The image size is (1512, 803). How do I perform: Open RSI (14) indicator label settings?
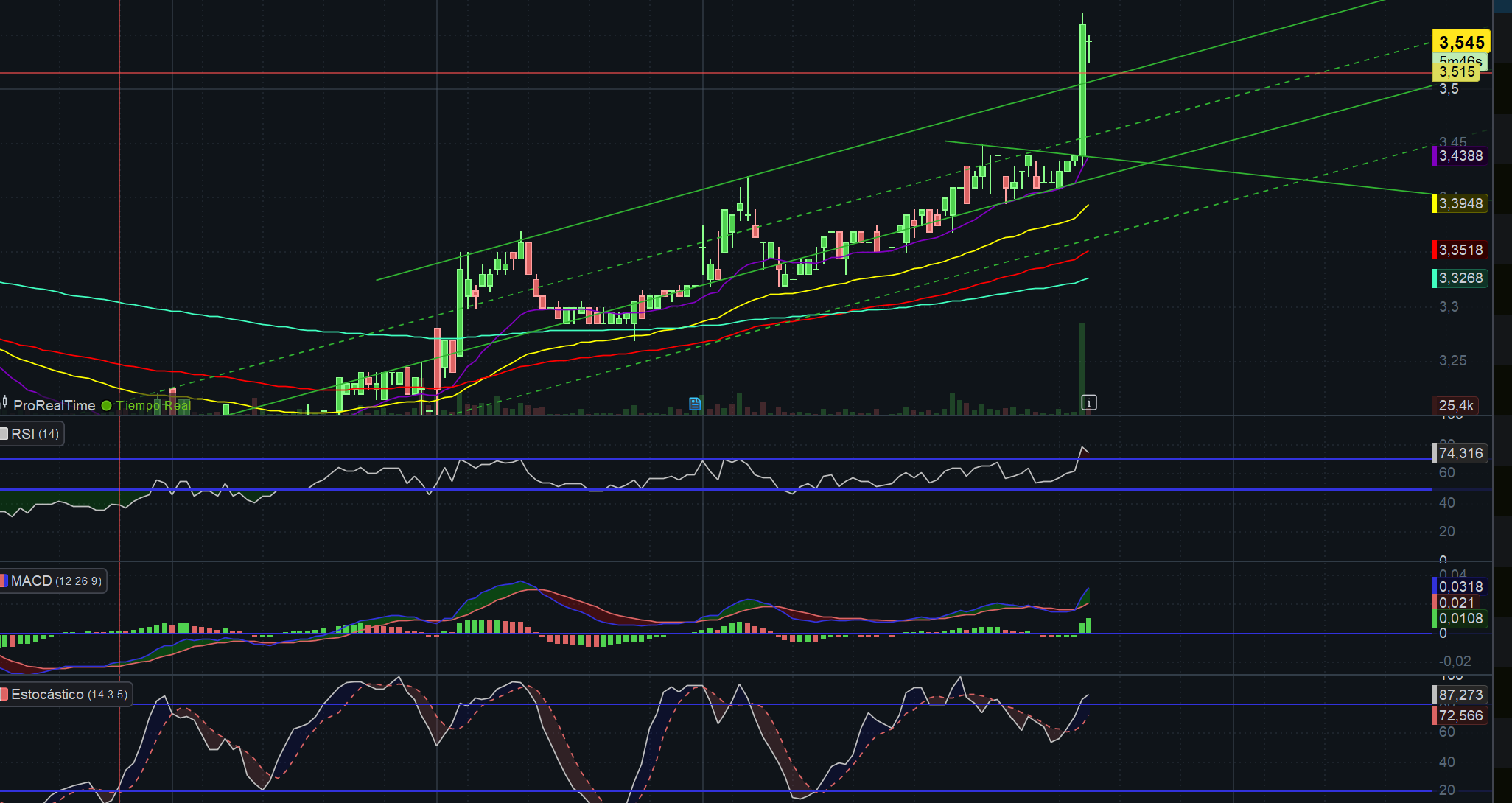click(x=35, y=434)
